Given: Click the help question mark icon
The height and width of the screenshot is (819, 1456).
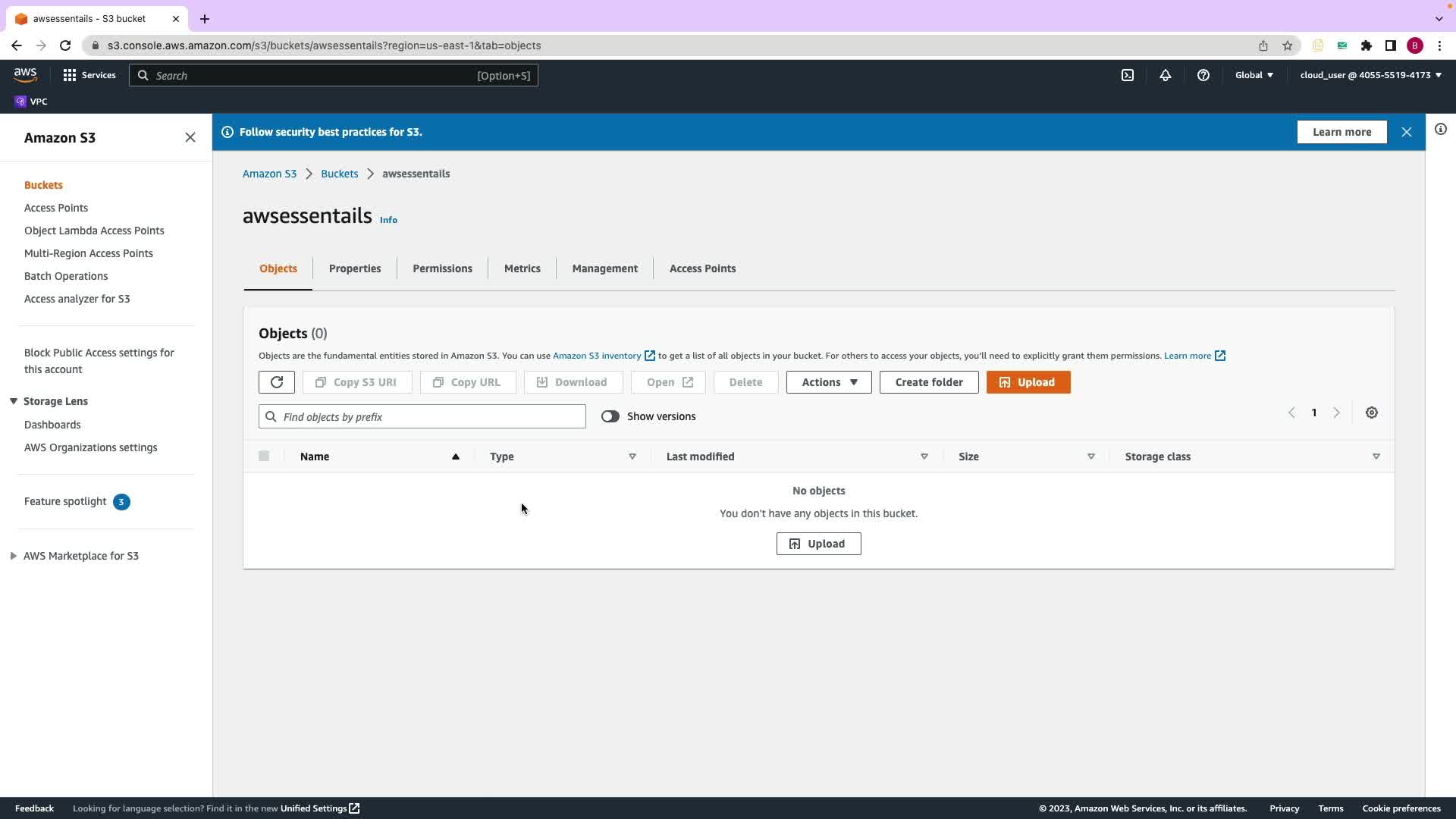Looking at the screenshot, I should click(1203, 75).
